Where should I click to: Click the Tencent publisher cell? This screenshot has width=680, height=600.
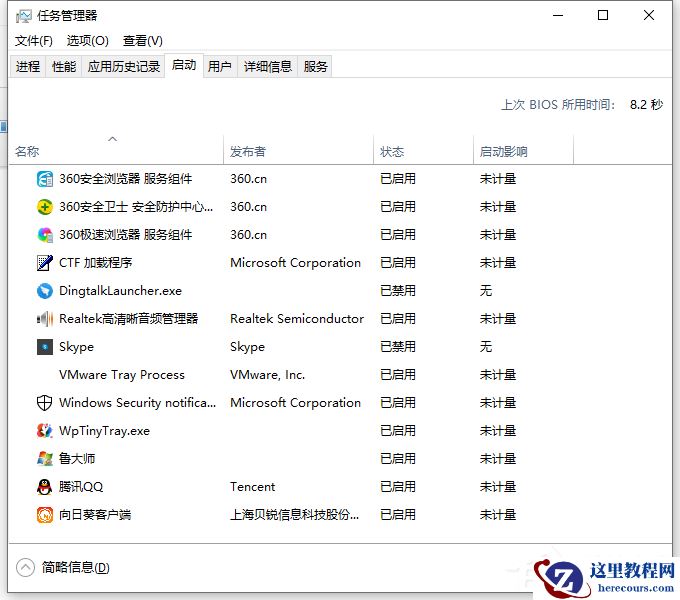pyautogui.click(x=252, y=487)
